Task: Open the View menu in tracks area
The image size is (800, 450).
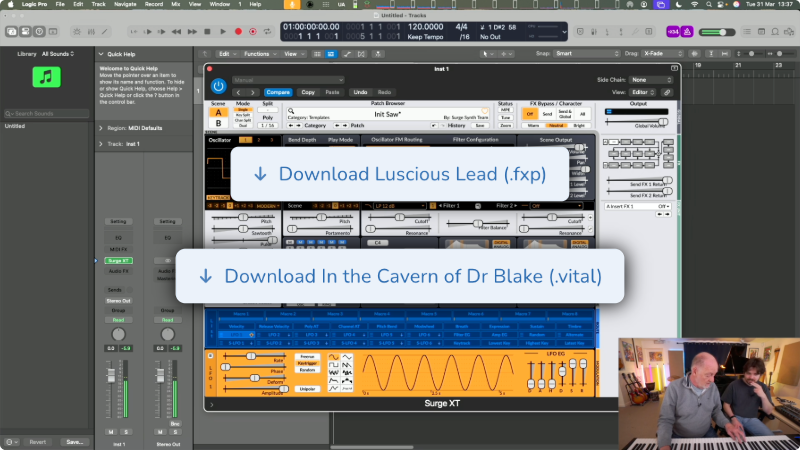Action: click(x=293, y=54)
